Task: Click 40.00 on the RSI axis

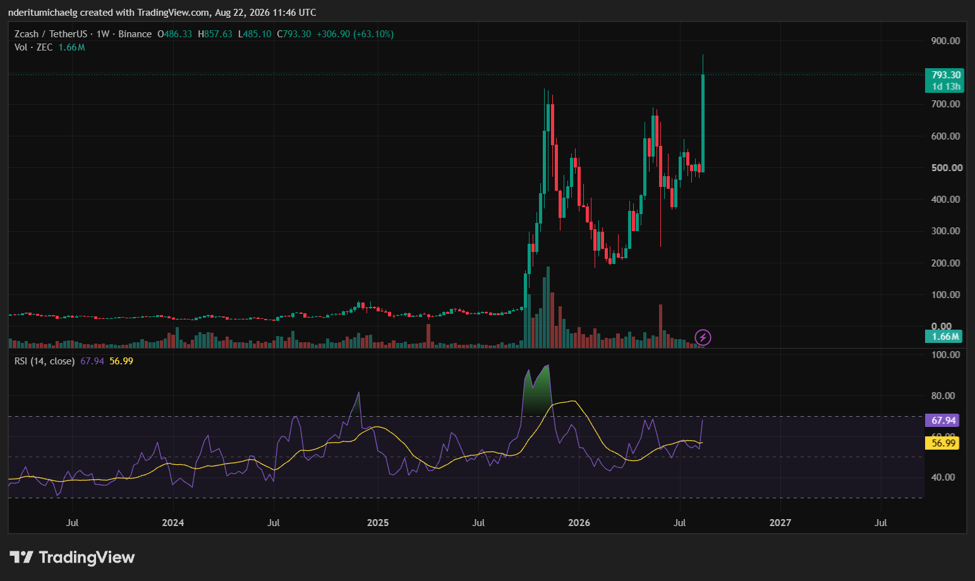Action: pos(943,478)
